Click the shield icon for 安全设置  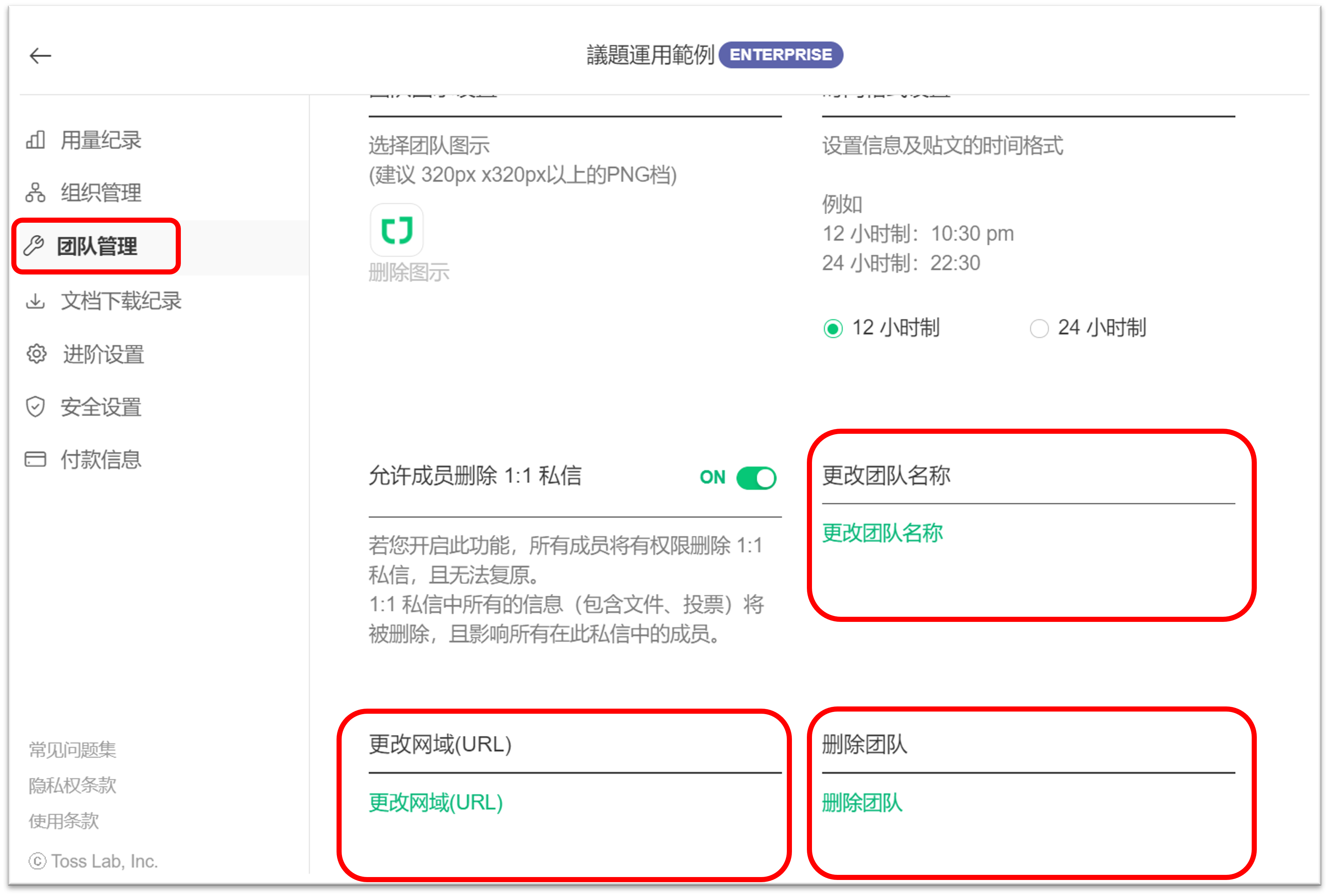[x=35, y=407]
